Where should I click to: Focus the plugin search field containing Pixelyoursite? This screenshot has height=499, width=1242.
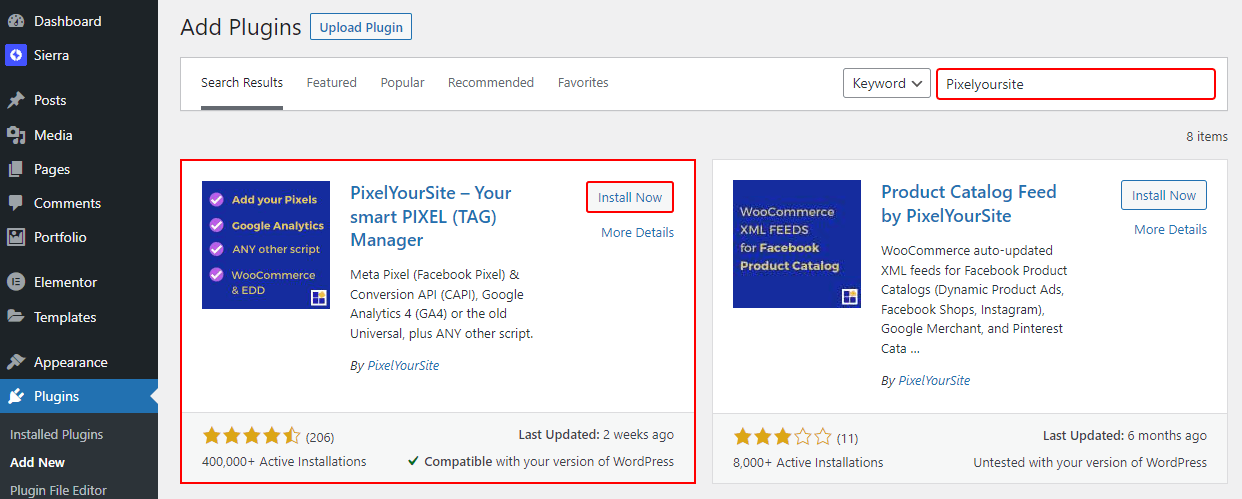[x=1076, y=84]
